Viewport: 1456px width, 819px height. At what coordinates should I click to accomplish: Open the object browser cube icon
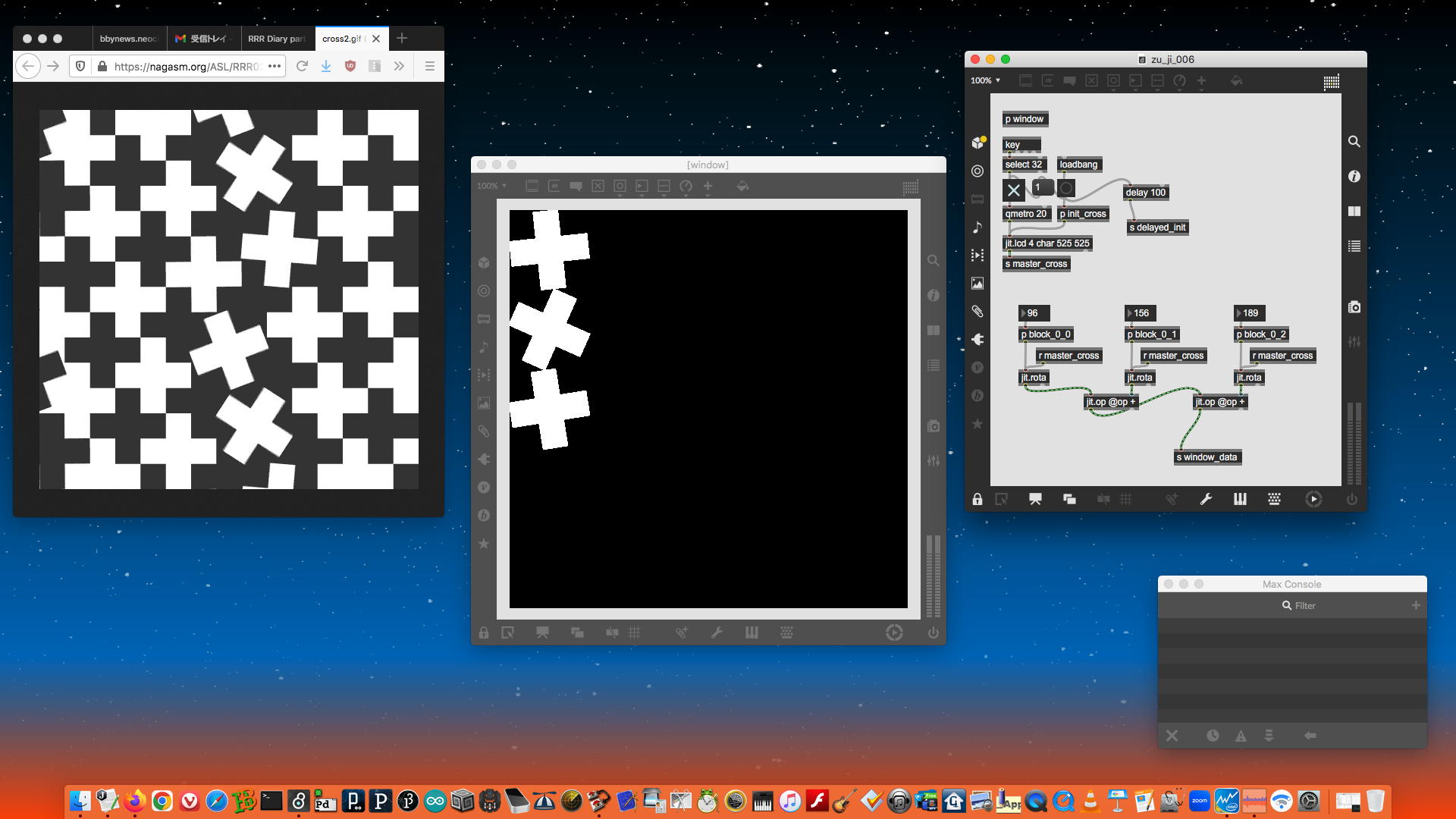[x=977, y=143]
